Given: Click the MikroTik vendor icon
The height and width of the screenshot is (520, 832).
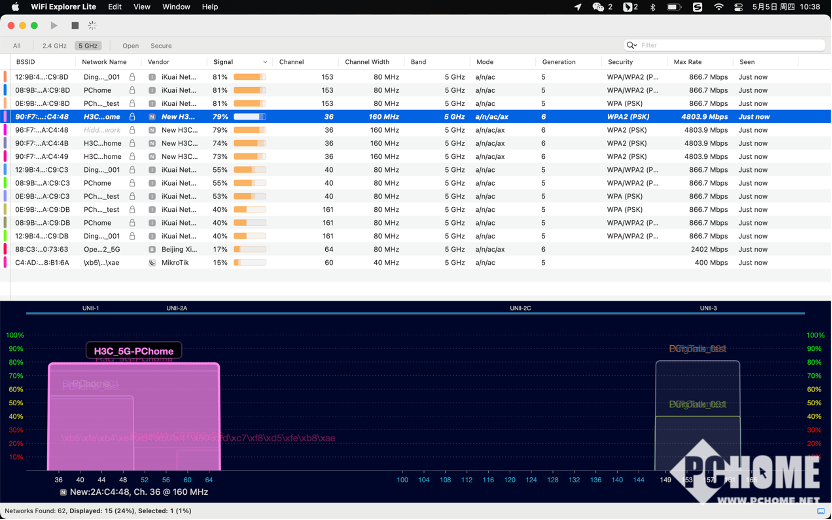Looking at the screenshot, I should coord(152,263).
